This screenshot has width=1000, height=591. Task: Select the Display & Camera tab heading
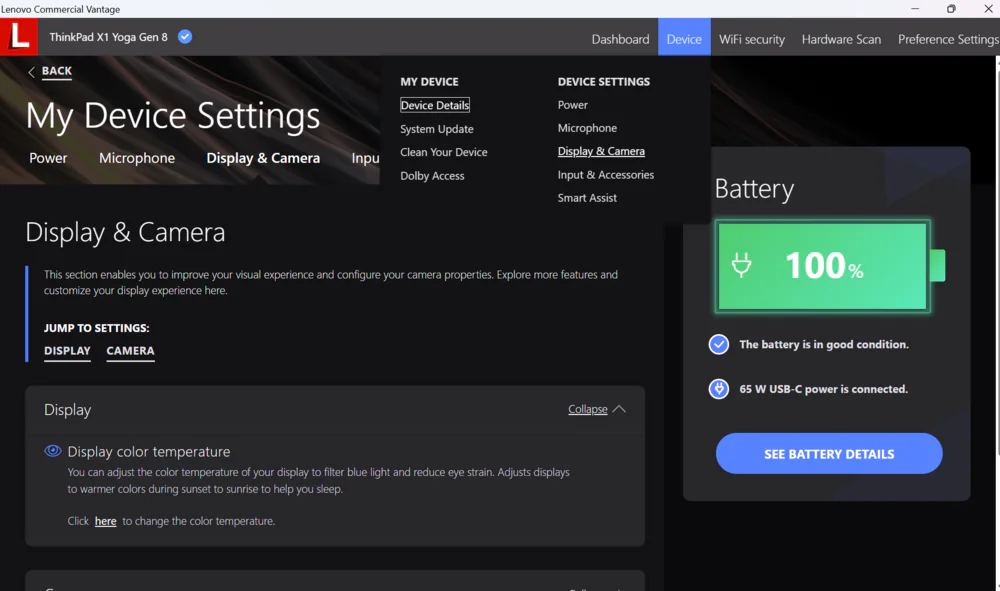click(x=263, y=158)
